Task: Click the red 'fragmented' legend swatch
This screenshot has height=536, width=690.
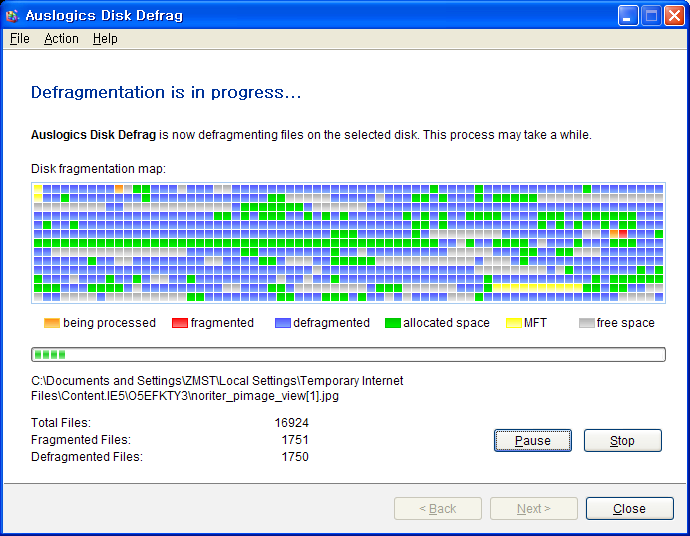Action: 180,323
